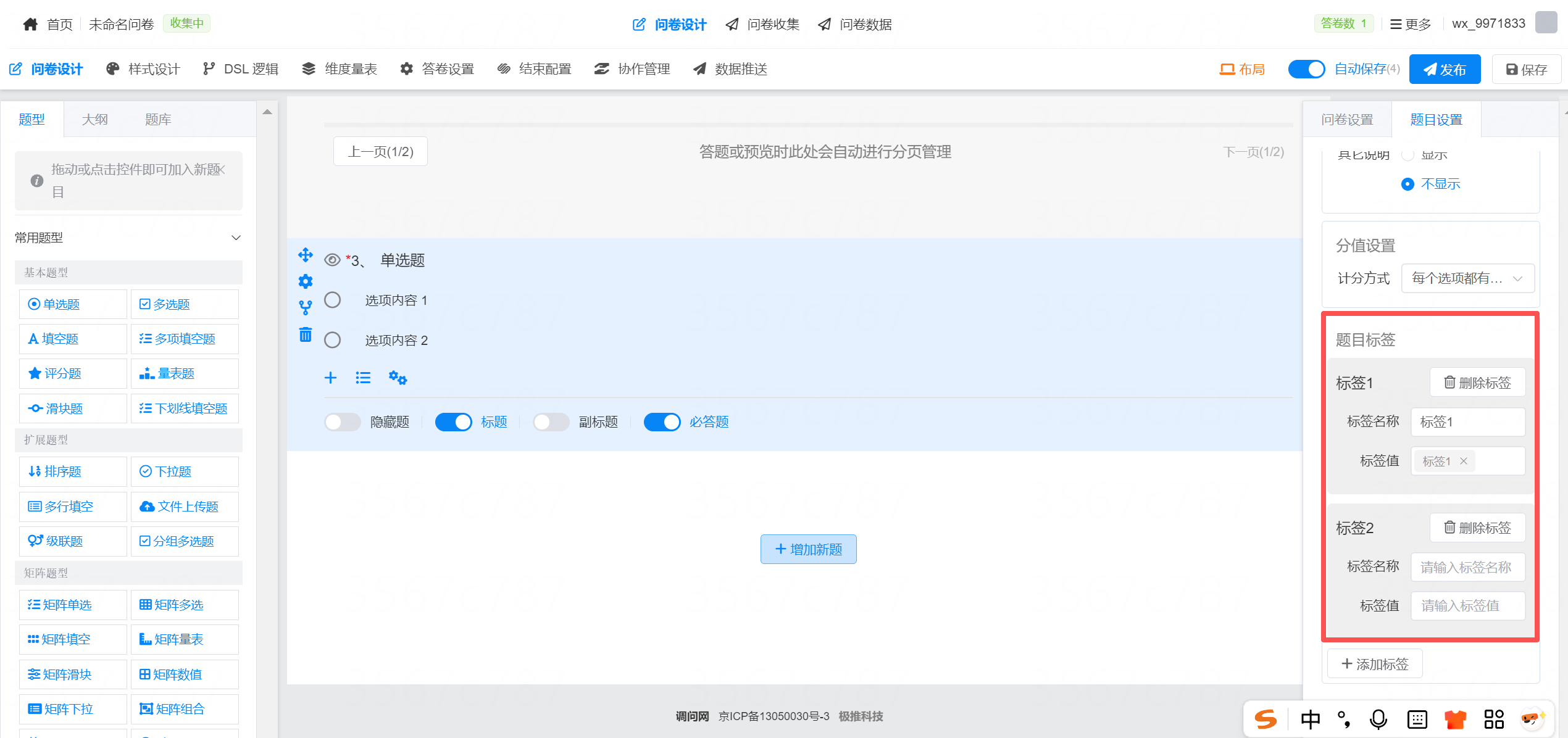Click the 发布 button
Viewport: 1568px width, 738px height.
[1445, 69]
